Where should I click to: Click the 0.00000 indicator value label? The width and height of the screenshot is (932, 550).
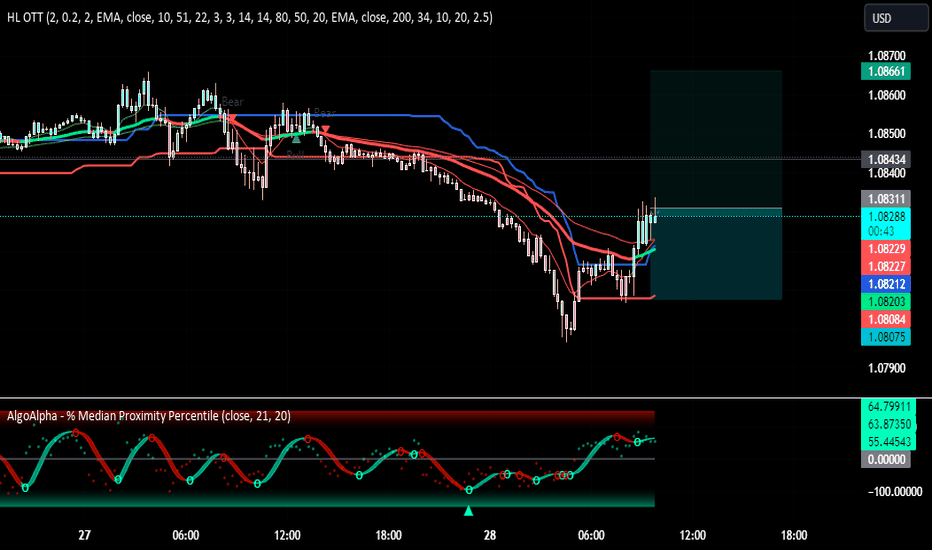point(886,460)
